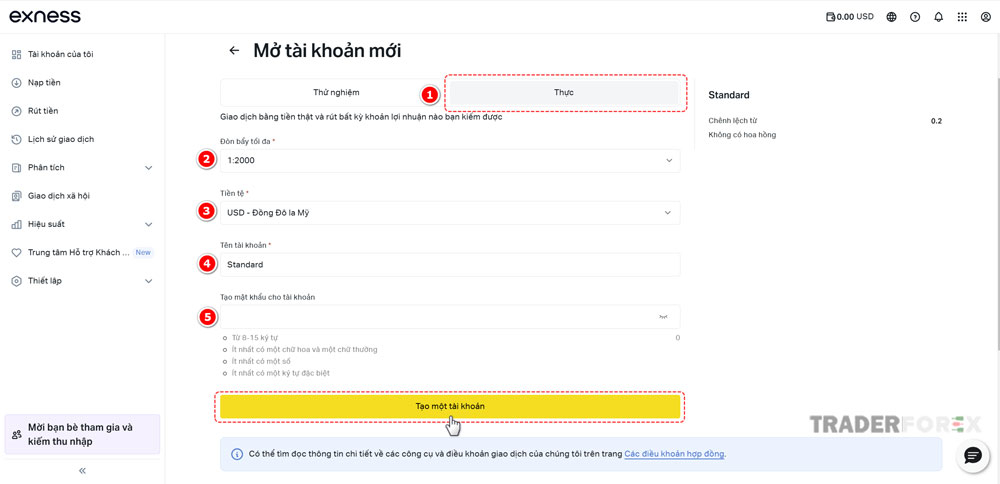Image resolution: width=1000 pixels, height=484 pixels.
Task: Open the notifications bell
Action: tap(938, 17)
